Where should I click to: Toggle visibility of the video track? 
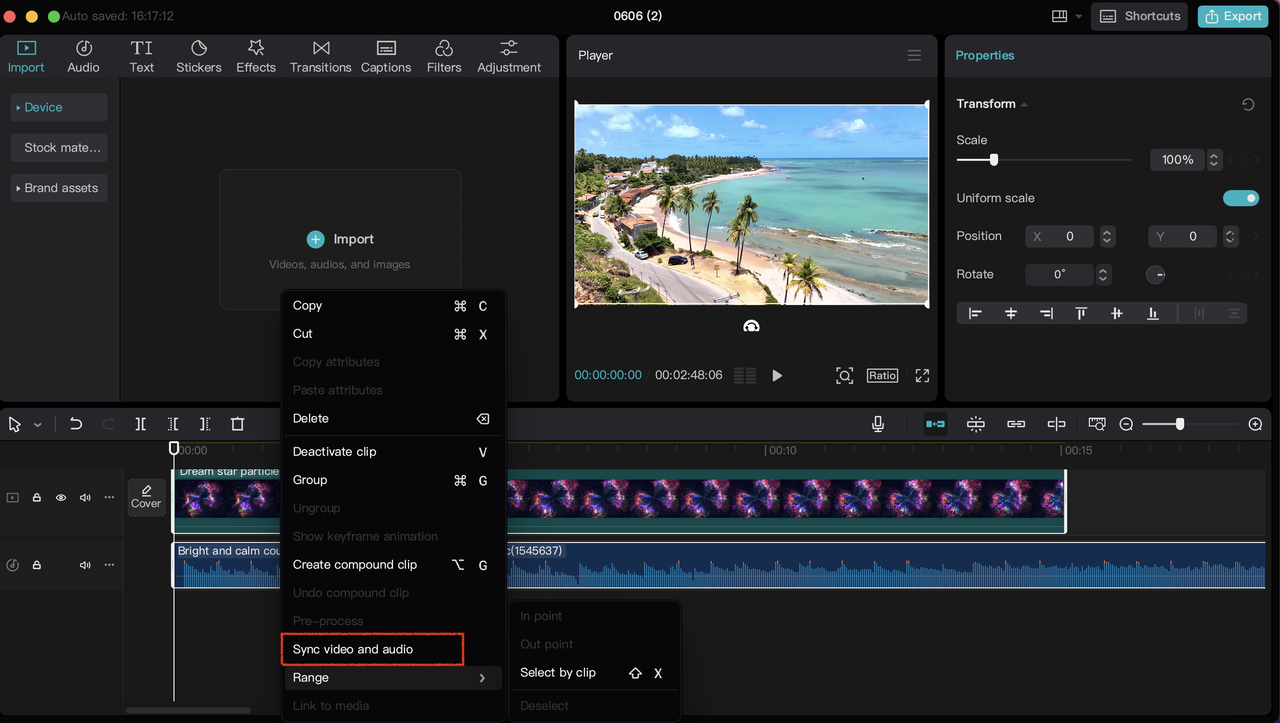click(60, 497)
